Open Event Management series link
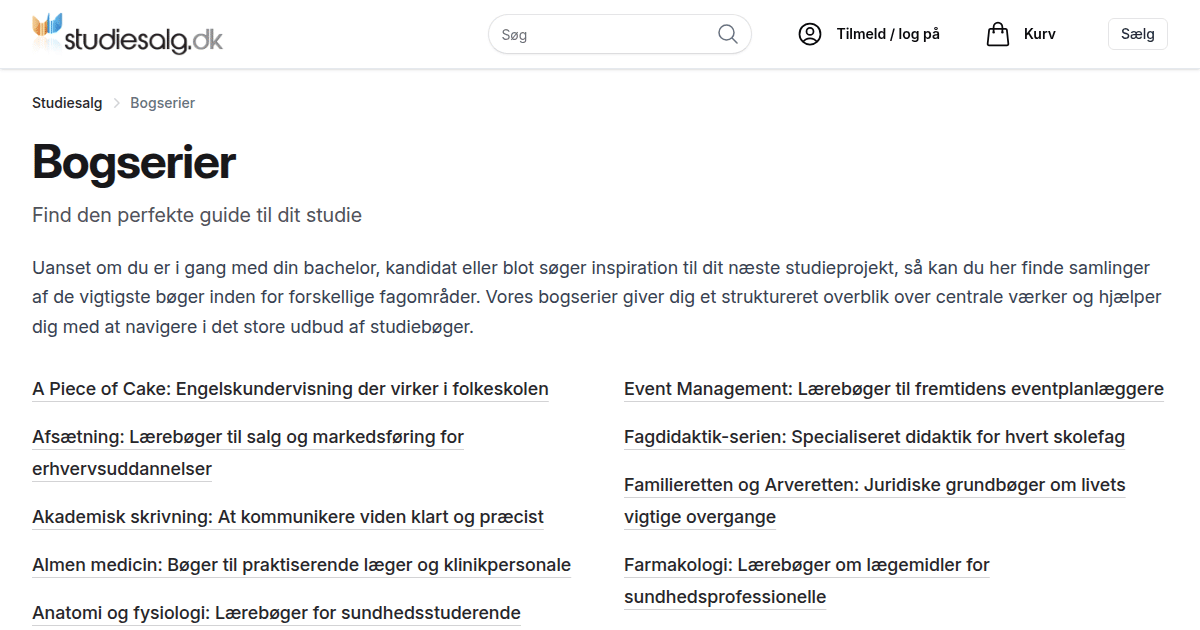1200x630 pixels. (x=893, y=389)
